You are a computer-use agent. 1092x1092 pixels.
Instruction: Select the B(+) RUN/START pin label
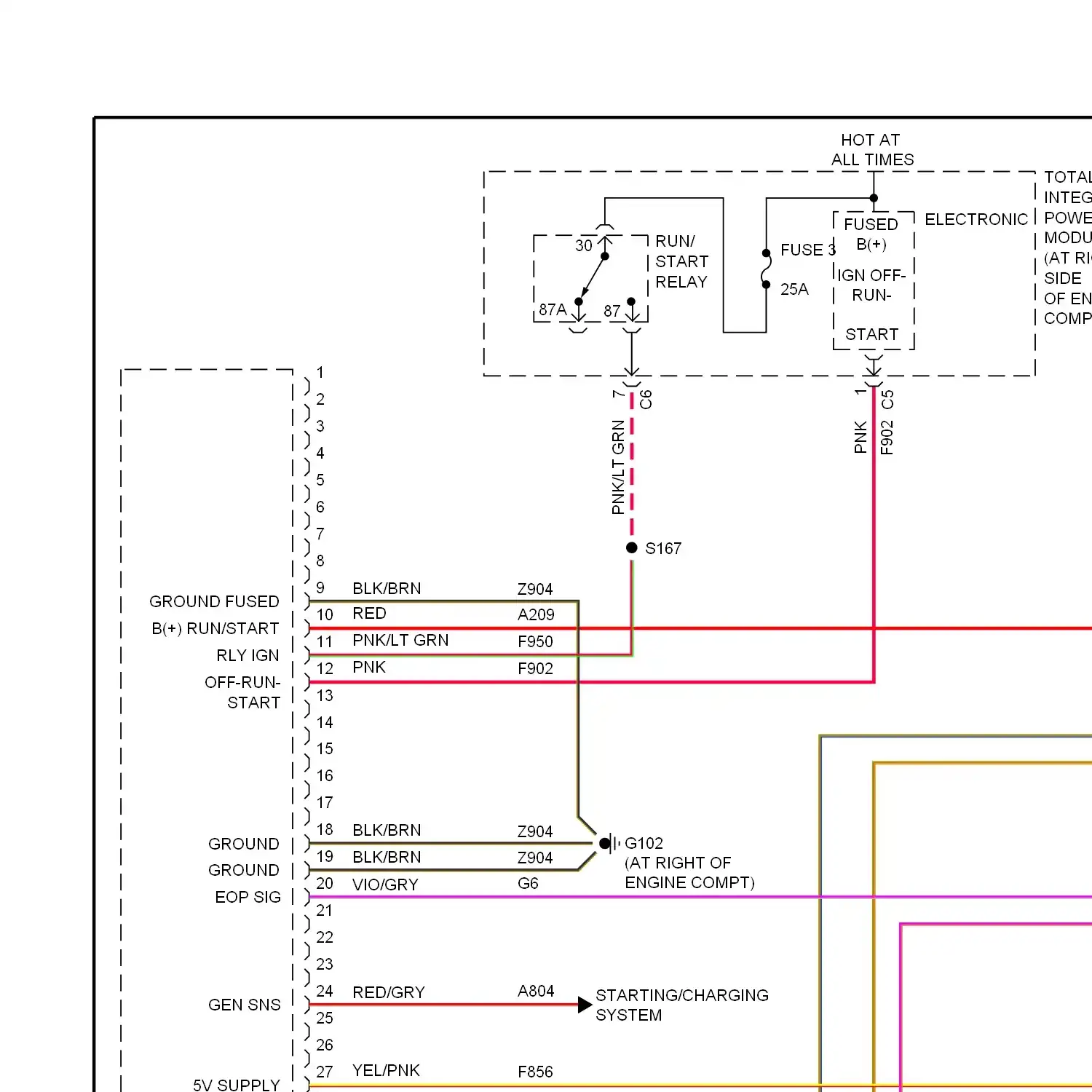(x=215, y=628)
